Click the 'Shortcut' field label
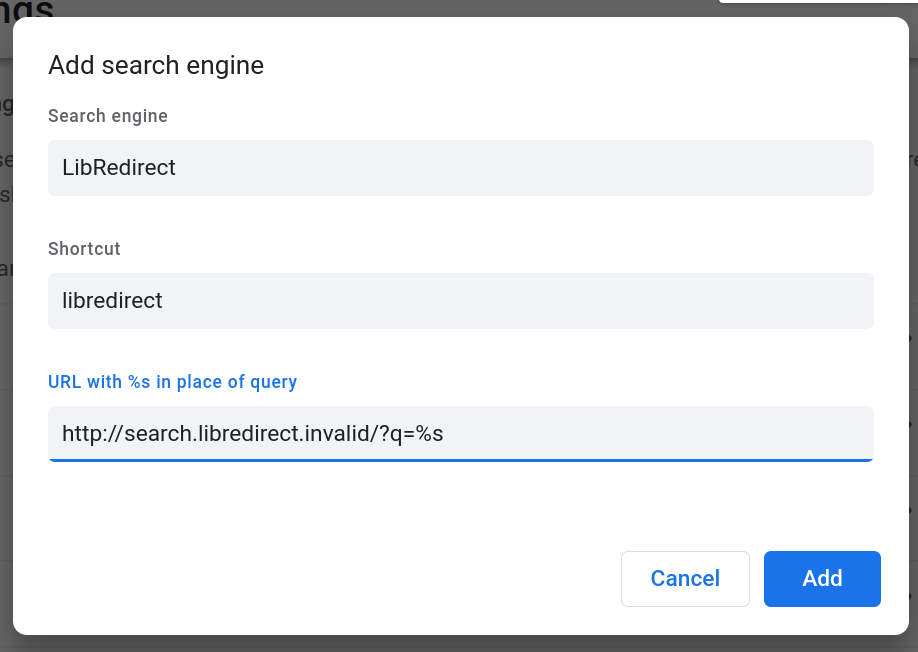Screen dimensions: 918x652 (x=84, y=249)
